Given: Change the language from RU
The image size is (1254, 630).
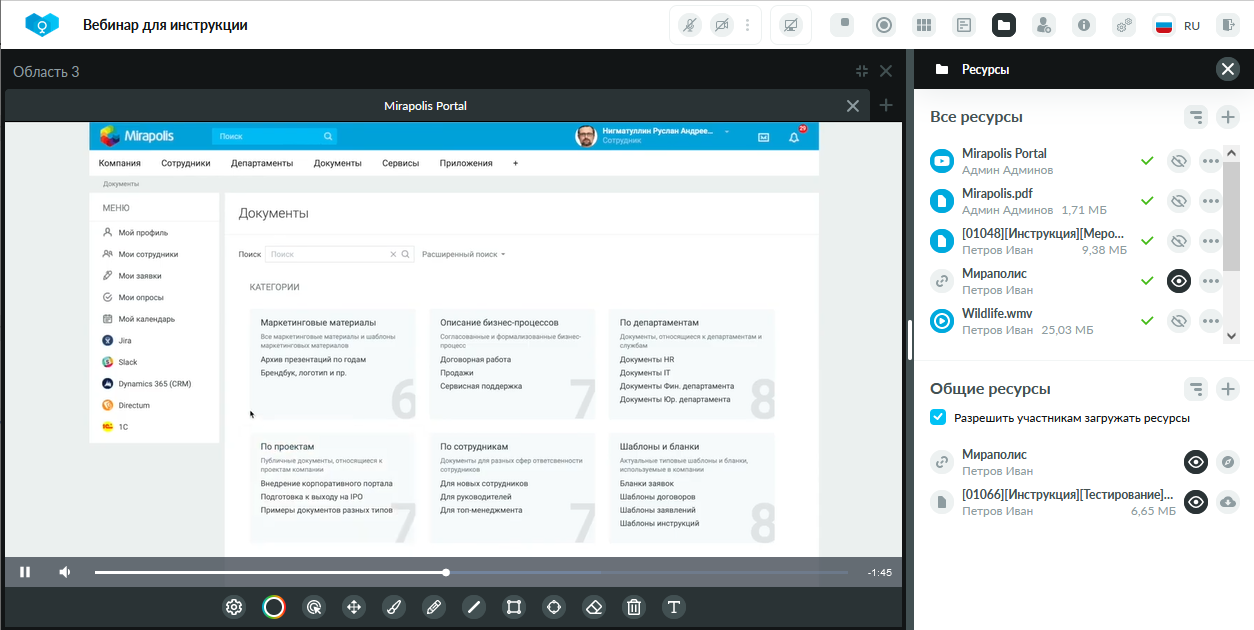Looking at the screenshot, I should click(x=1177, y=25).
